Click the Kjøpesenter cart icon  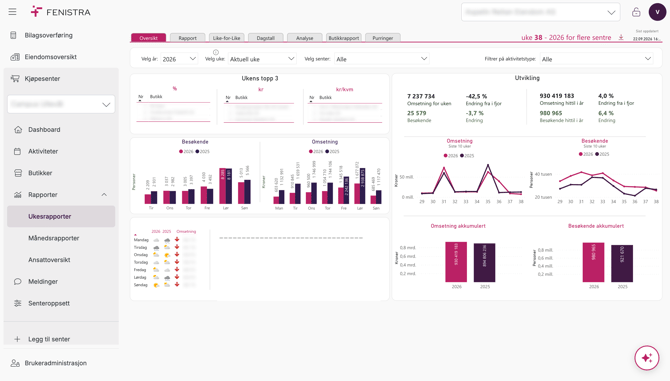pyautogui.click(x=15, y=79)
